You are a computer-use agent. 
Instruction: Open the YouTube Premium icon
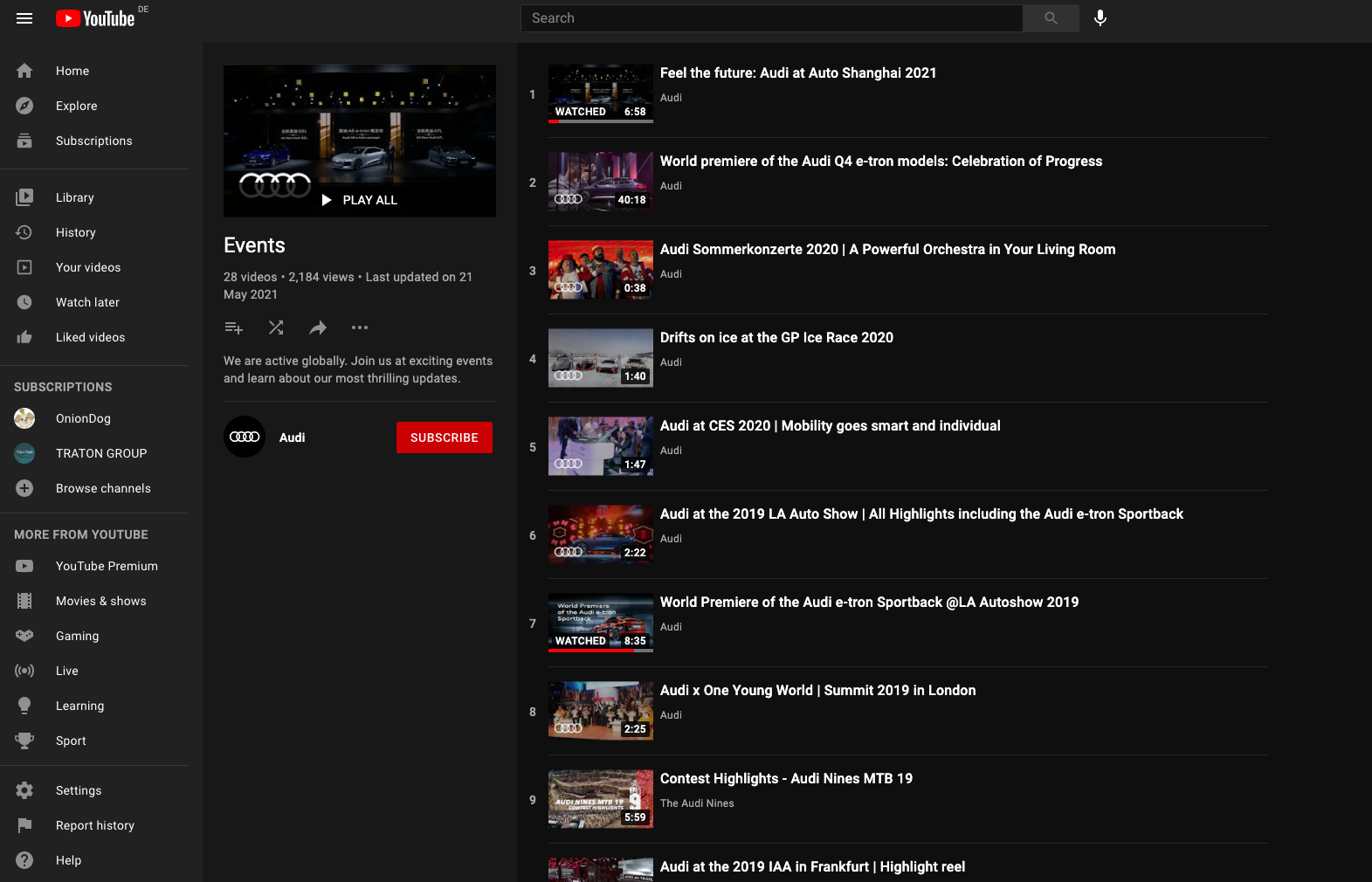point(24,566)
